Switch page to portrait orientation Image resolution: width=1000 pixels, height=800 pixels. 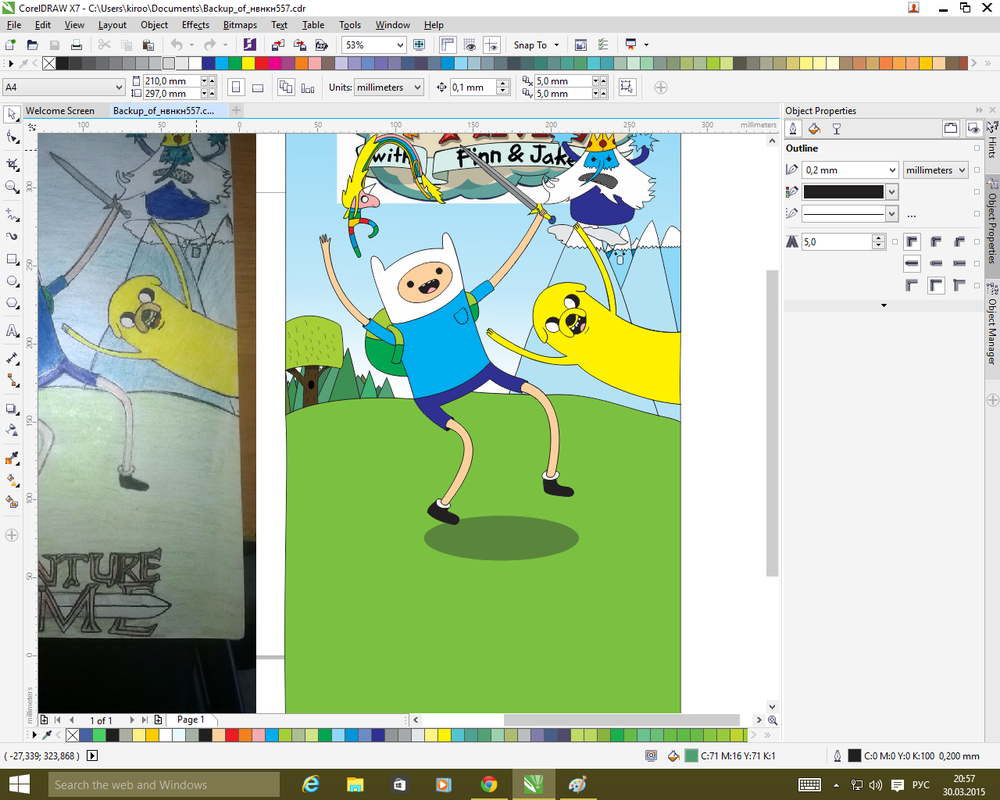236,87
